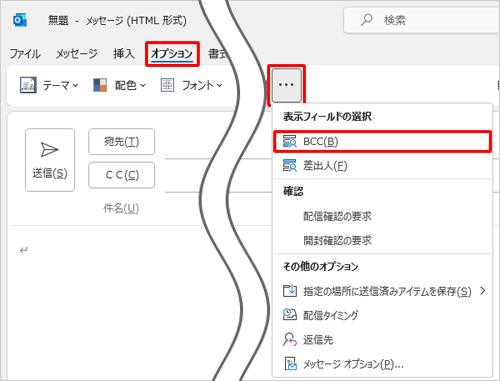Open the three-dot more options button
Image resolution: width=500 pixels, height=381 pixels.
point(287,85)
